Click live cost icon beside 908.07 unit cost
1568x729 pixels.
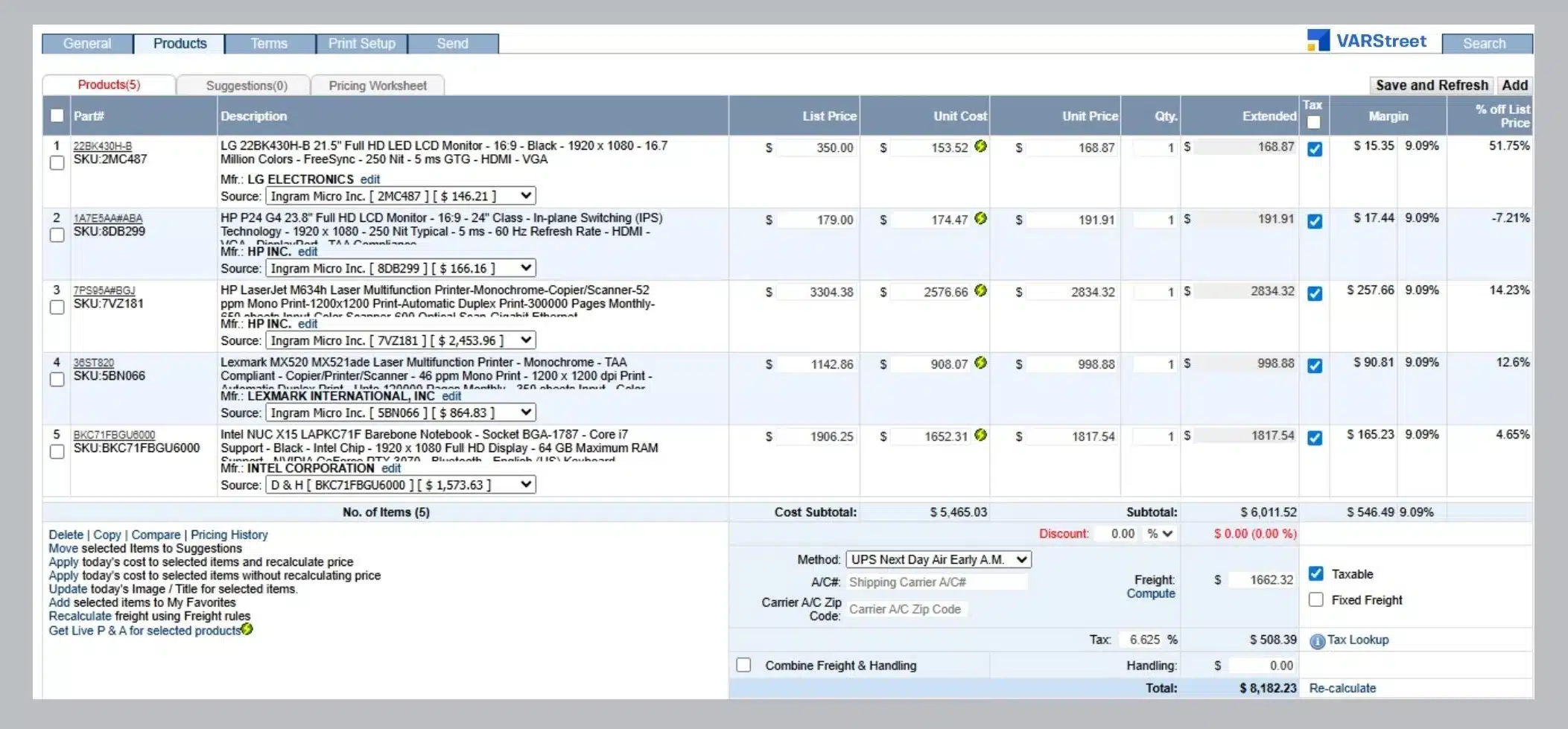pyautogui.click(x=980, y=363)
